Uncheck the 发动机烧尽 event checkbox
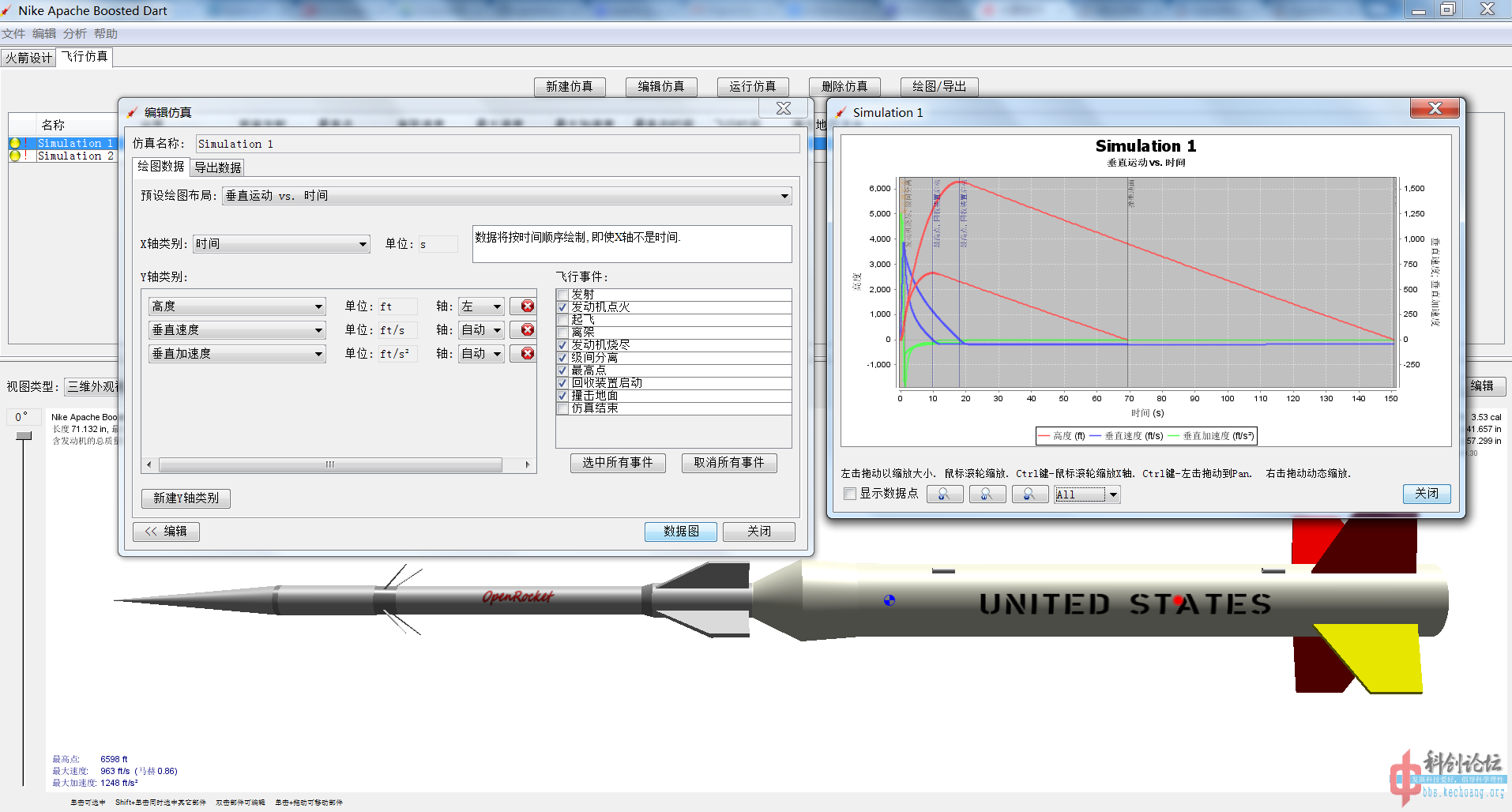The width and height of the screenshot is (1512, 812). point(562,345)
